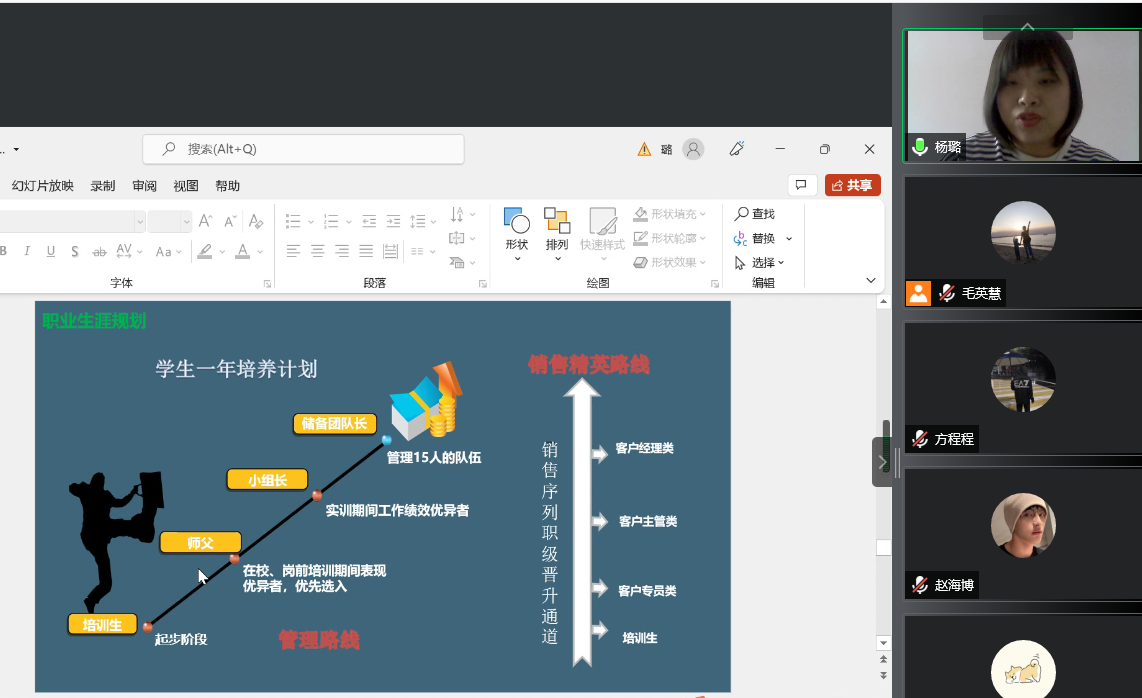This screenshot has width=1142, height=698.
Task: Open the Slide Show tab (幻灯片放映)
Action: pyautogui.click(x=42, y=186)
